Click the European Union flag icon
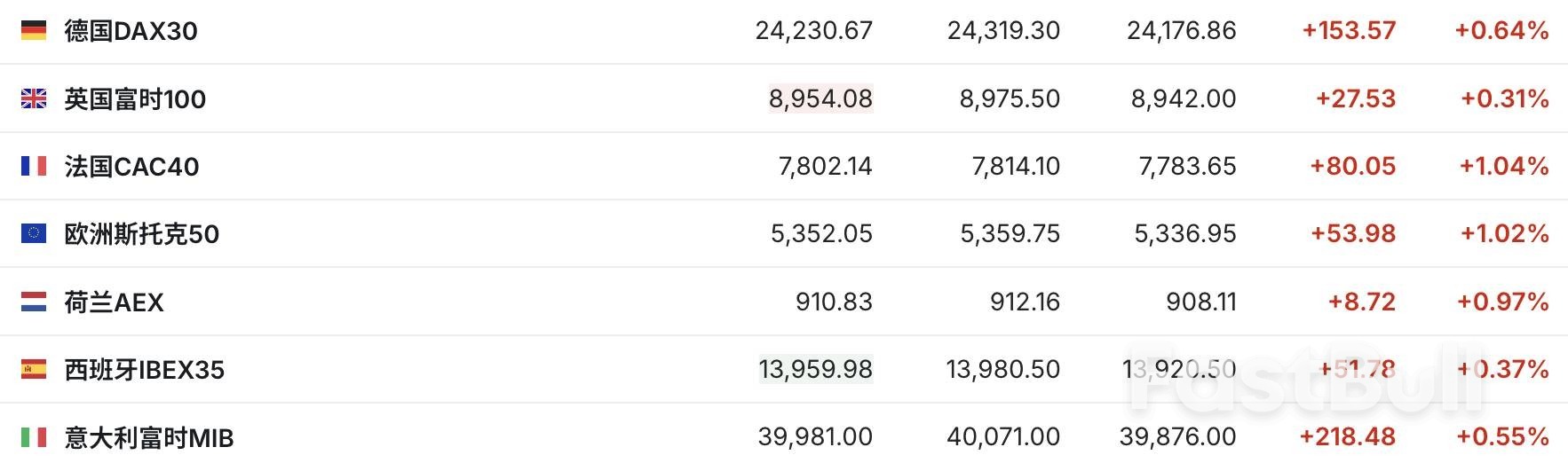The width and height of the screenshot is (1568, 463). (x=34, y=233)
